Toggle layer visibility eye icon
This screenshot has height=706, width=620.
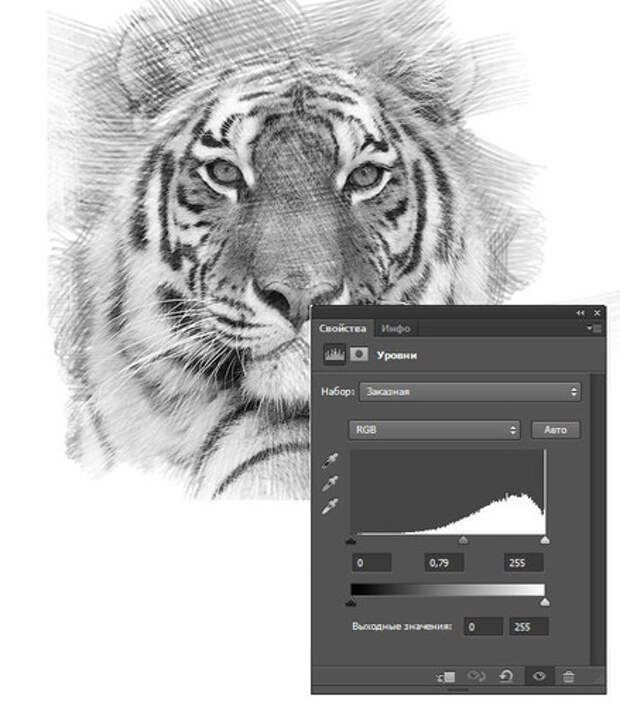538,677
